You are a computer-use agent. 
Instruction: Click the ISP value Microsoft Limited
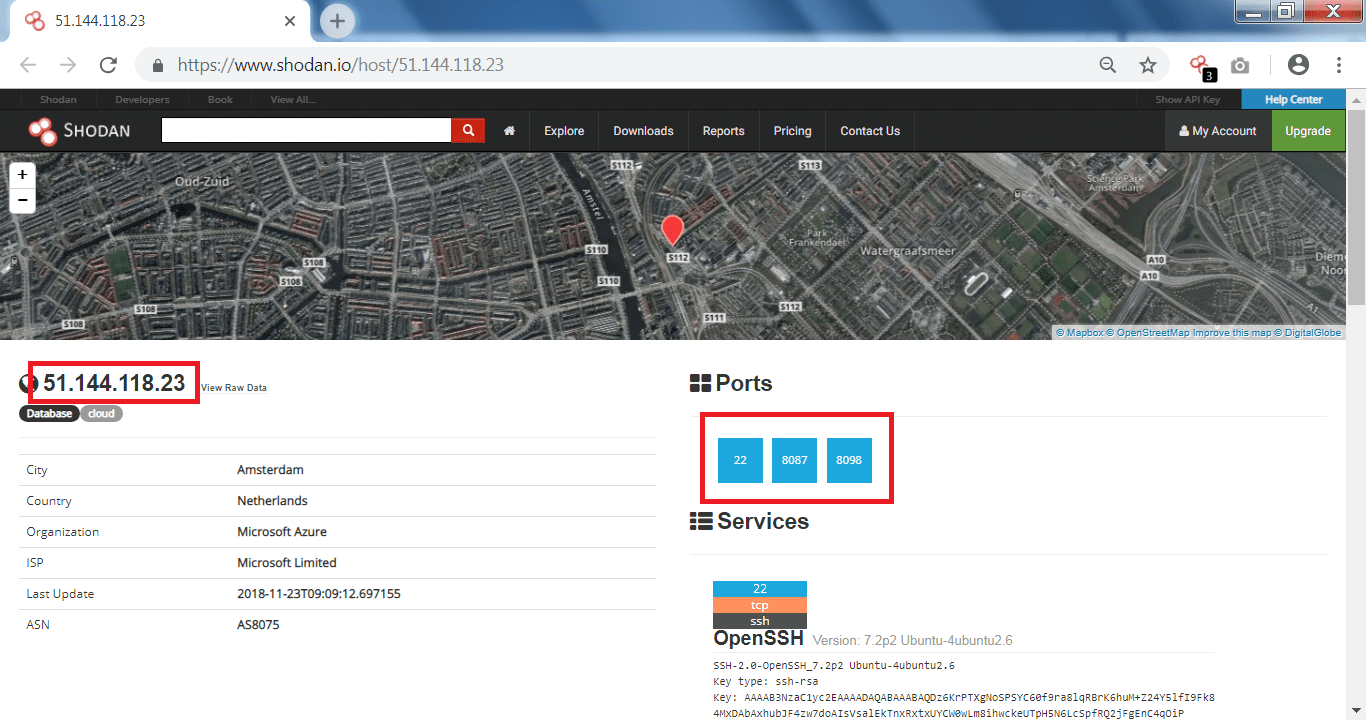pyautogui.click(x=287, y=563)
